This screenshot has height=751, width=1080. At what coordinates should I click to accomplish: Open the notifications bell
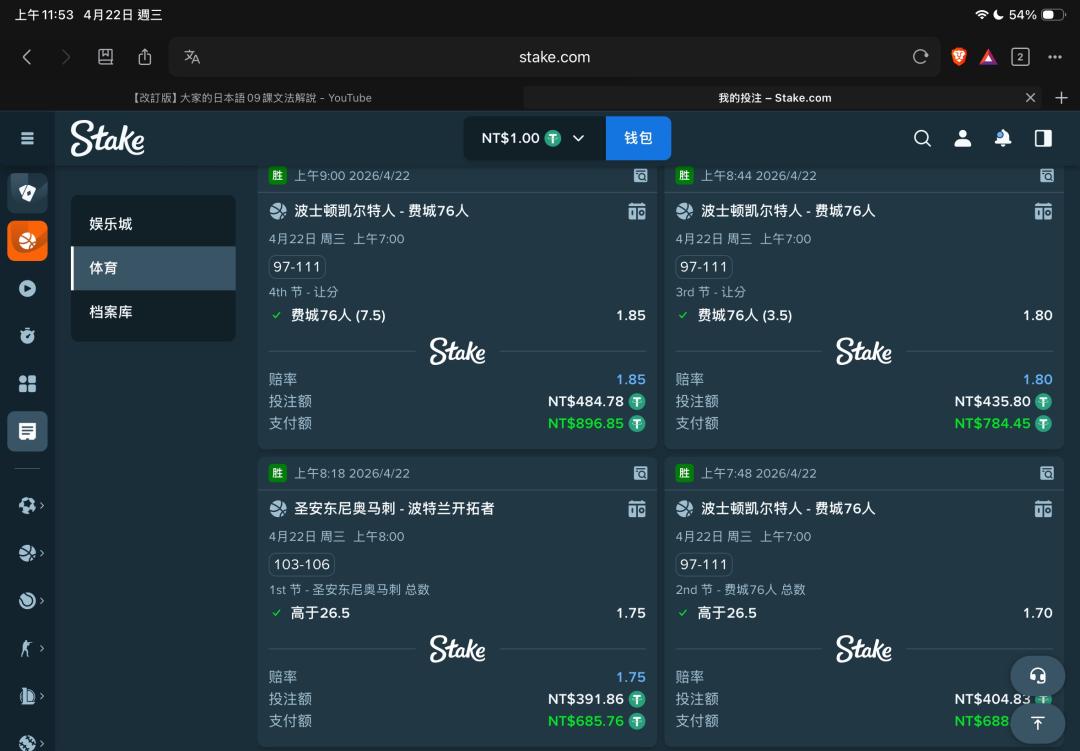coord(1002,138)
